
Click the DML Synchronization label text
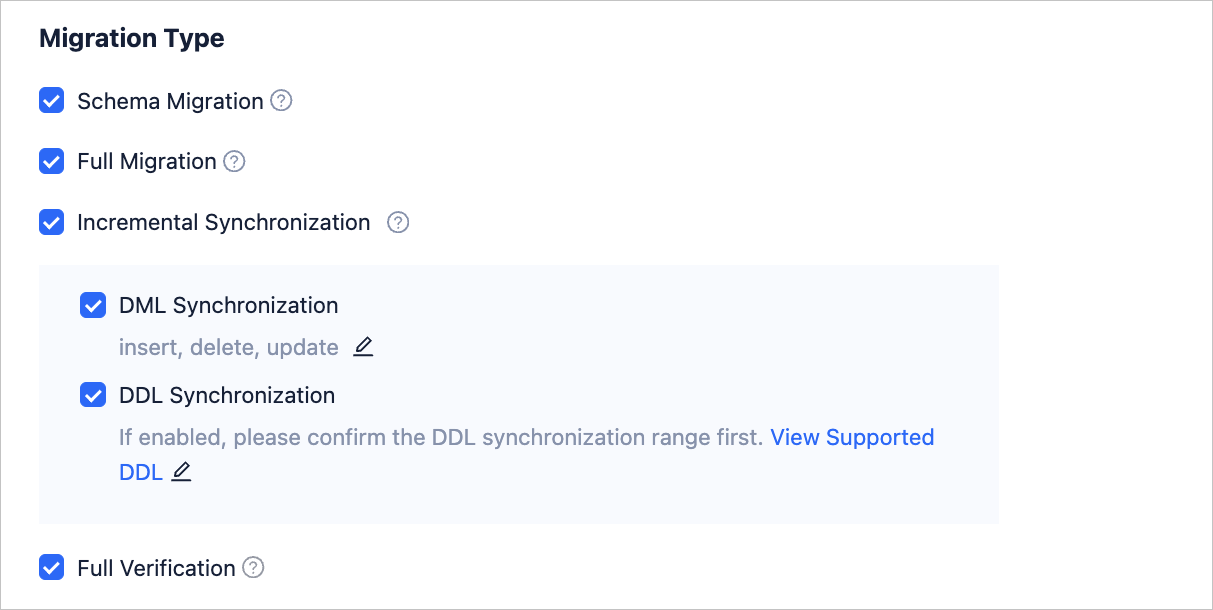[x=229, y=305]
